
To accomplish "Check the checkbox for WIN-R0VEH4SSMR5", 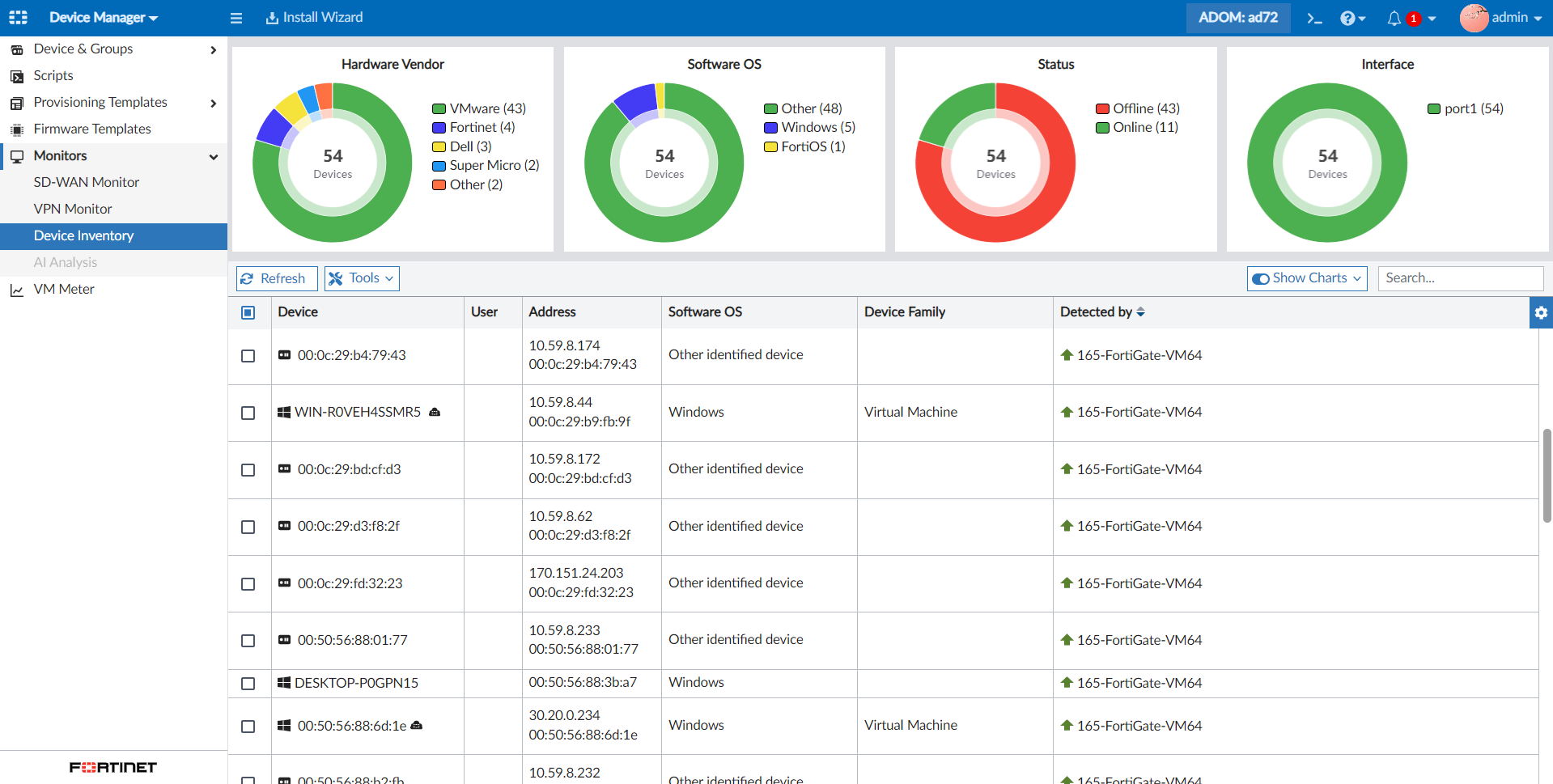I will (x=248, y=413).
